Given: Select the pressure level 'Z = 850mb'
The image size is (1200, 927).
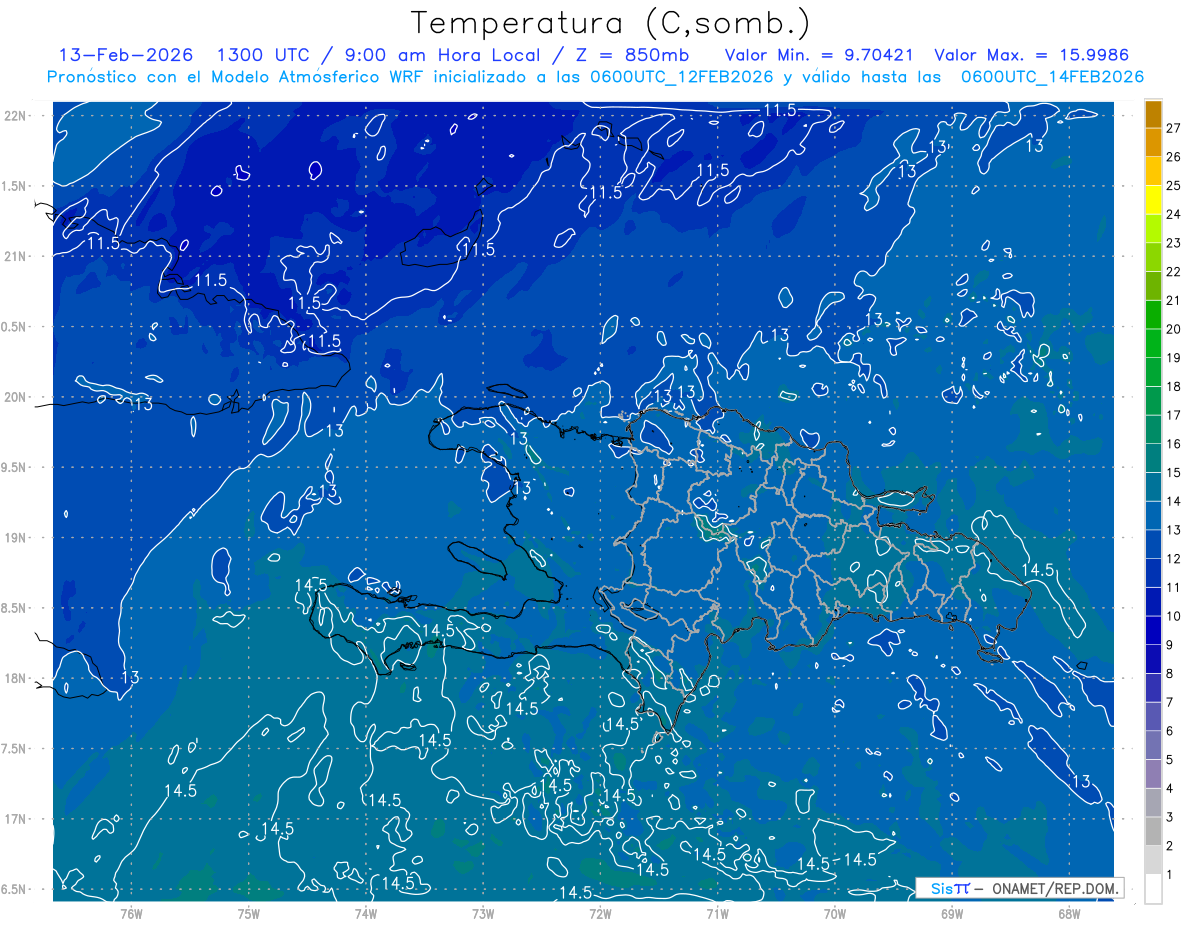Looking at the screenshot, I should [632, 55].
